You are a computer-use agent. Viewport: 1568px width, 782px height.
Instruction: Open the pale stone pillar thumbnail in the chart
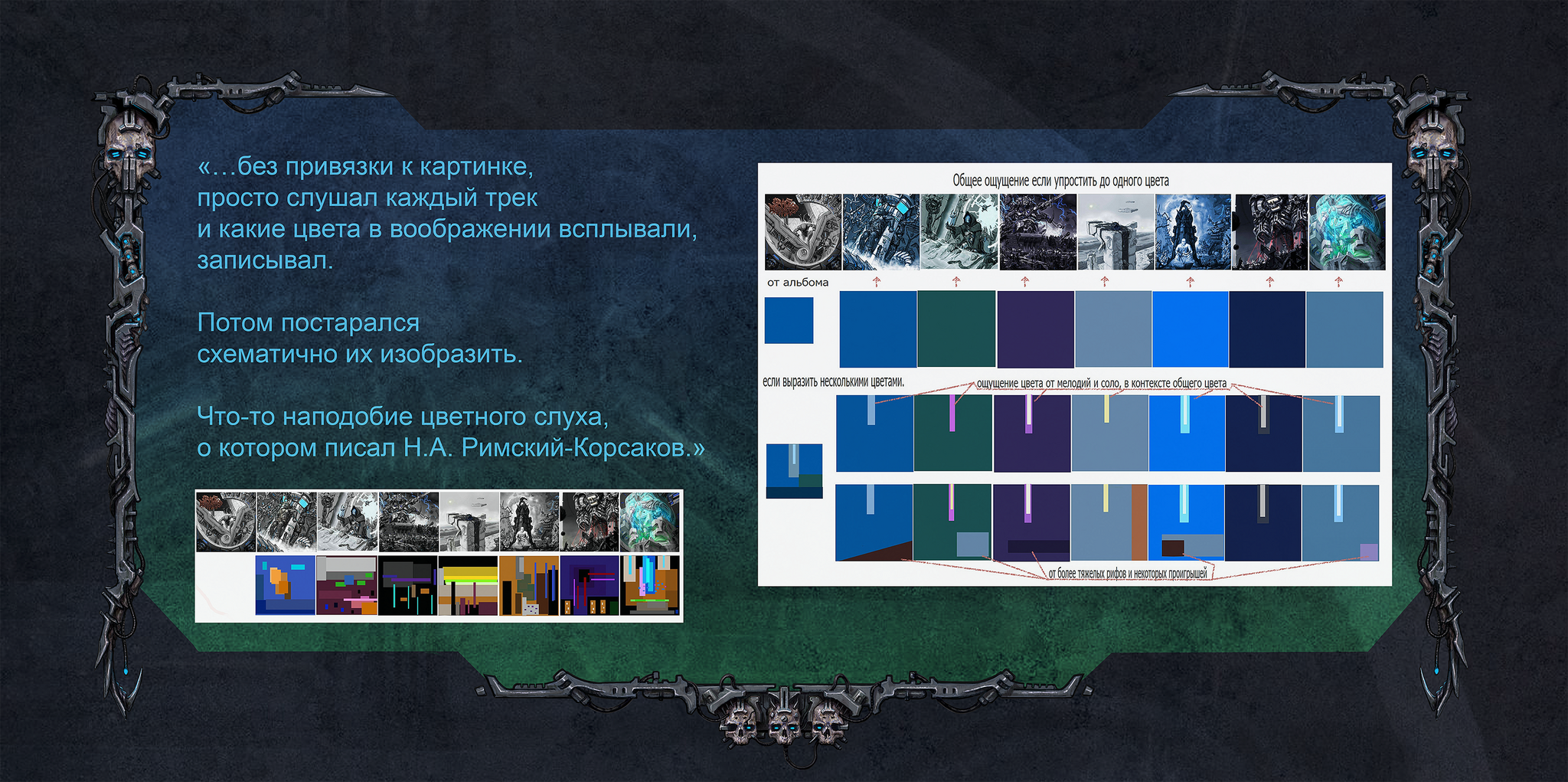(1116, 232)
